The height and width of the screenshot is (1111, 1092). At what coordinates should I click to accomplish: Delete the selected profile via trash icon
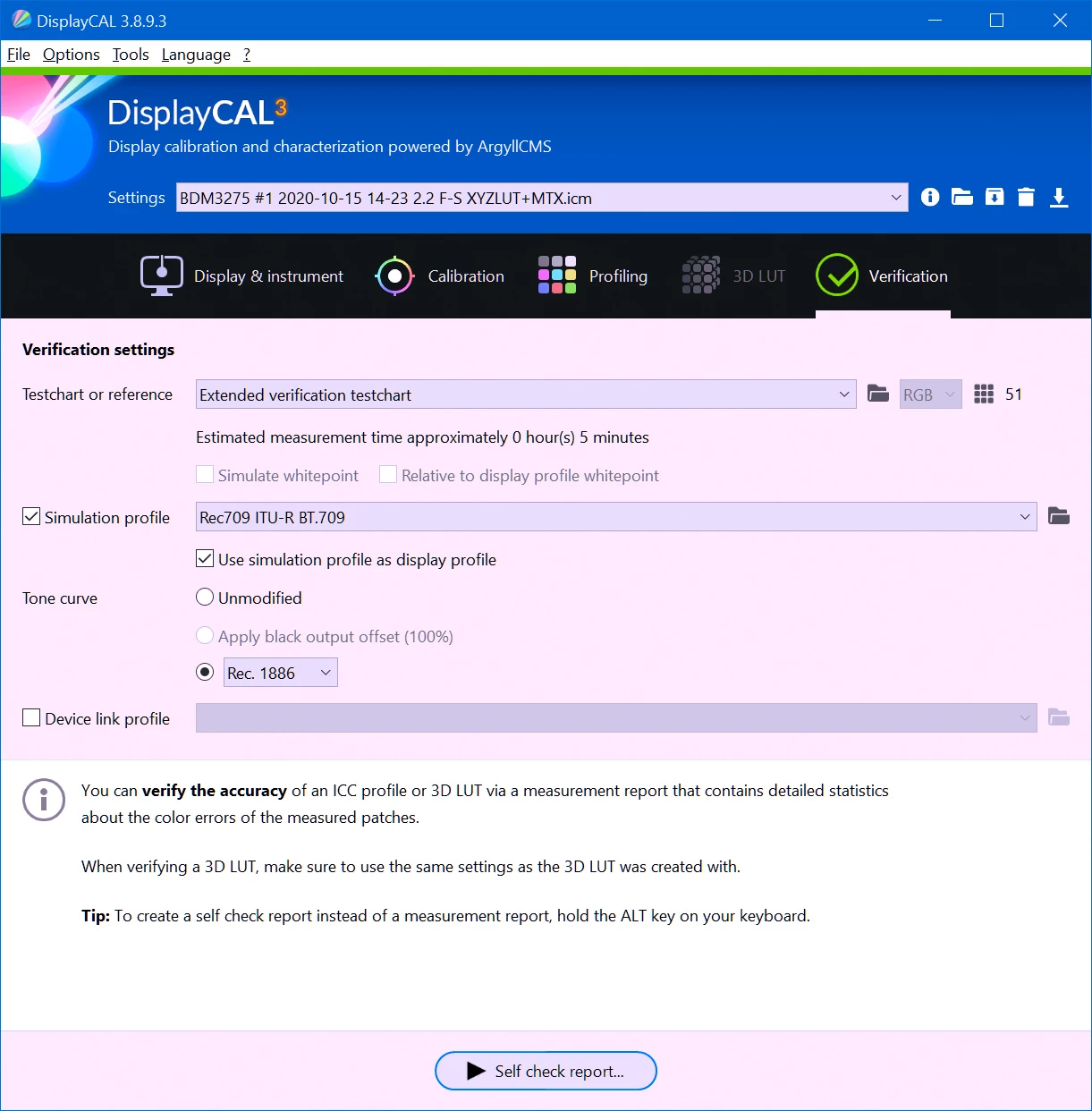pos(1027,197)
